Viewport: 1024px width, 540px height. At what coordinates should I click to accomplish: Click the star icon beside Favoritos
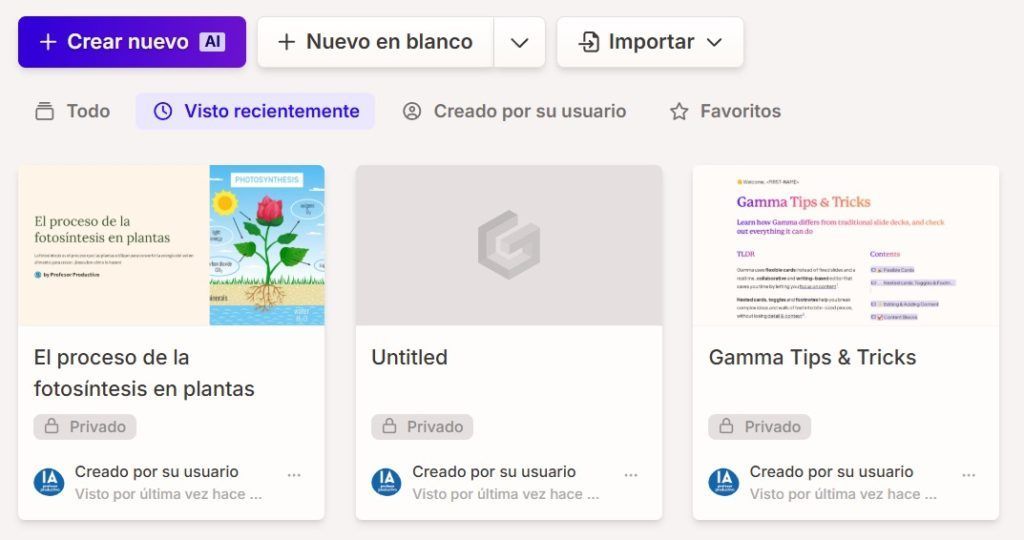[679, 112]
